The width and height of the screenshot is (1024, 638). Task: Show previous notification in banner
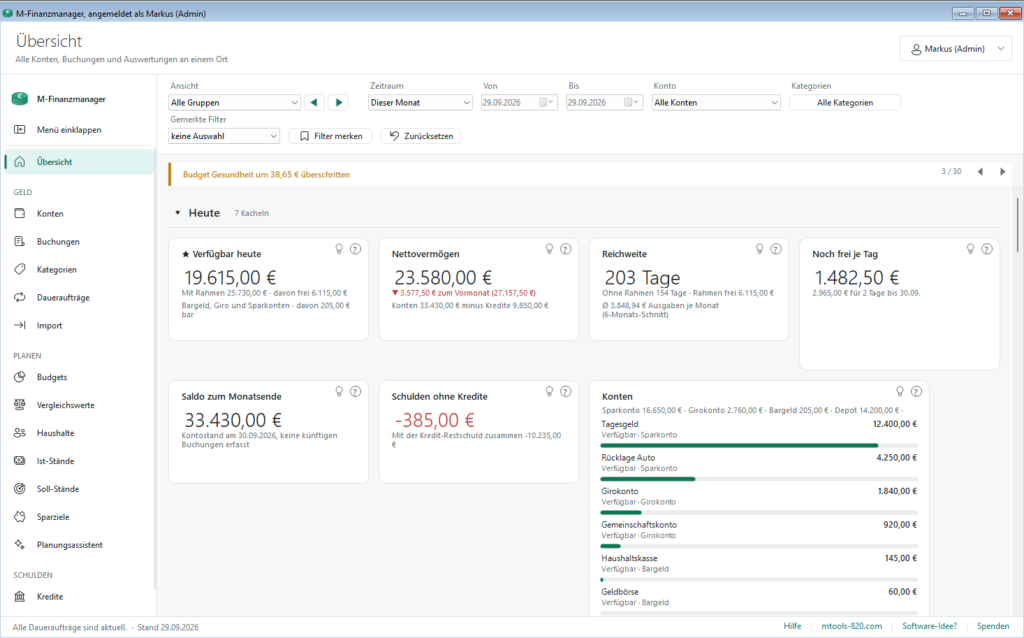[x=980, y=172]
